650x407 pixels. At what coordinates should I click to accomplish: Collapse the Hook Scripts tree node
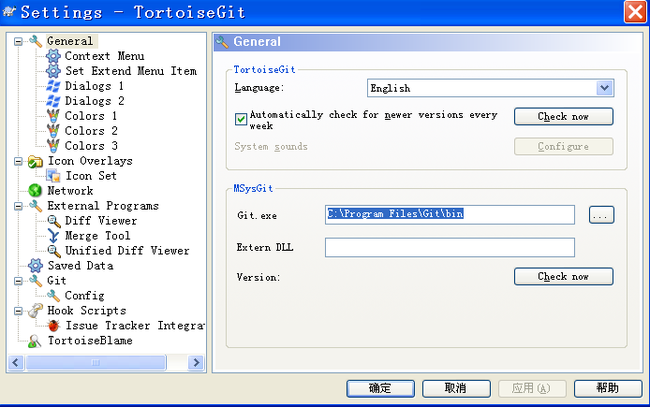point(18,310)
